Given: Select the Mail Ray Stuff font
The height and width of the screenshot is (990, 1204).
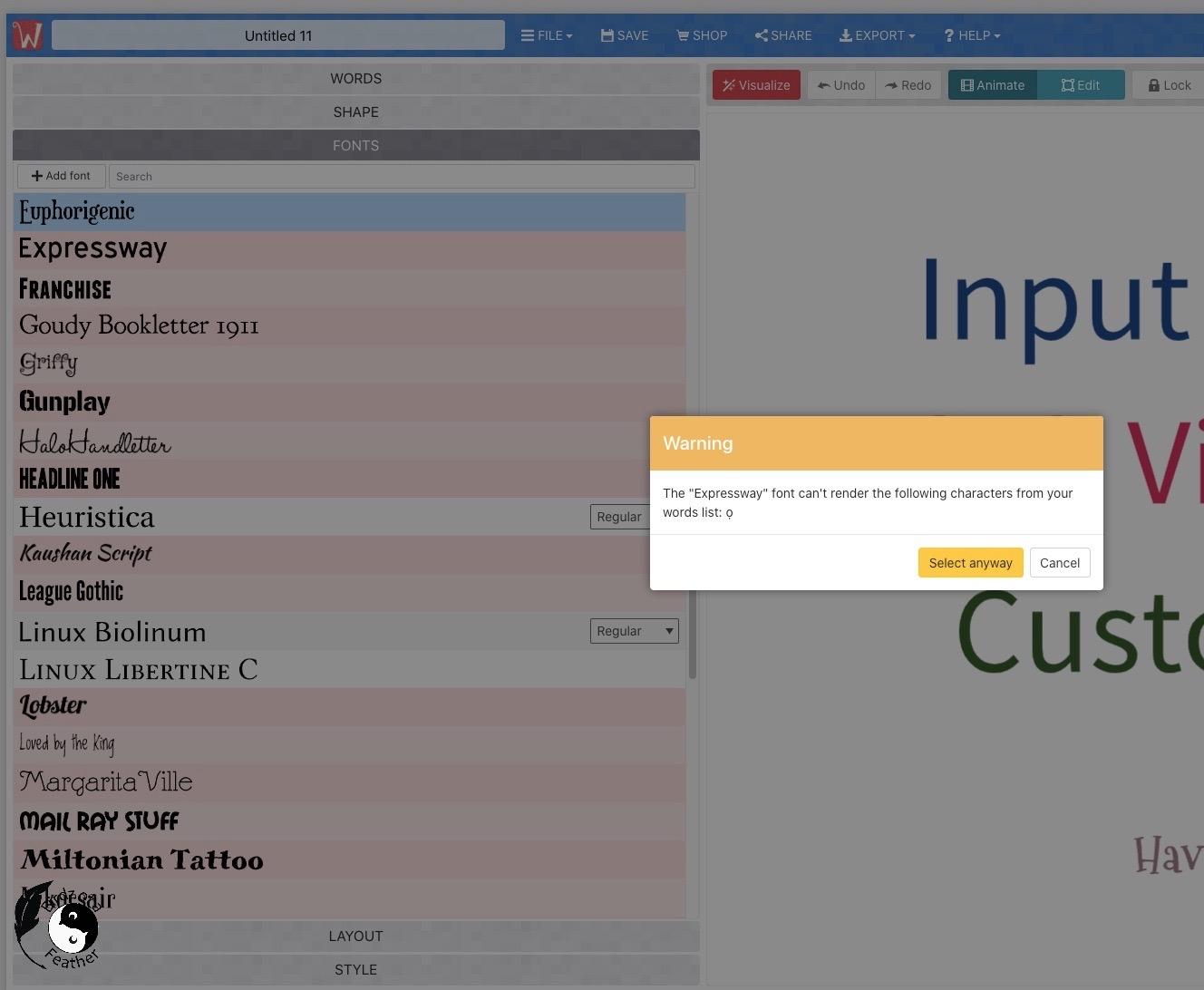Looking at the screenshot, I should tap(349, 821).
